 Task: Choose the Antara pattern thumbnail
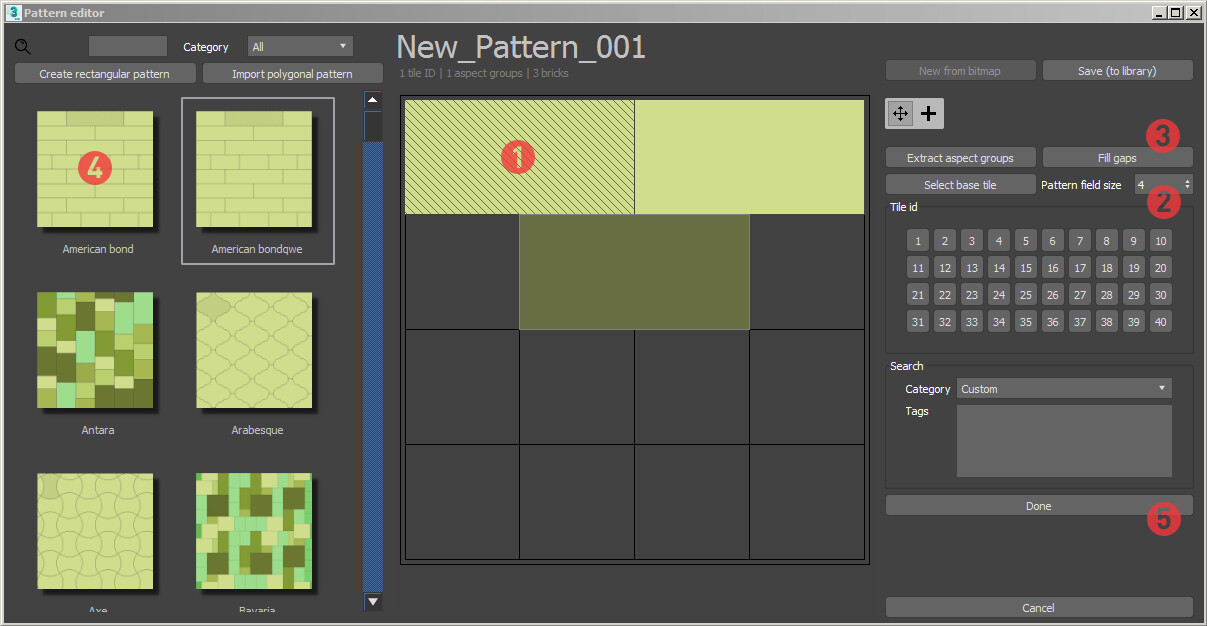[x=96, y=350]
